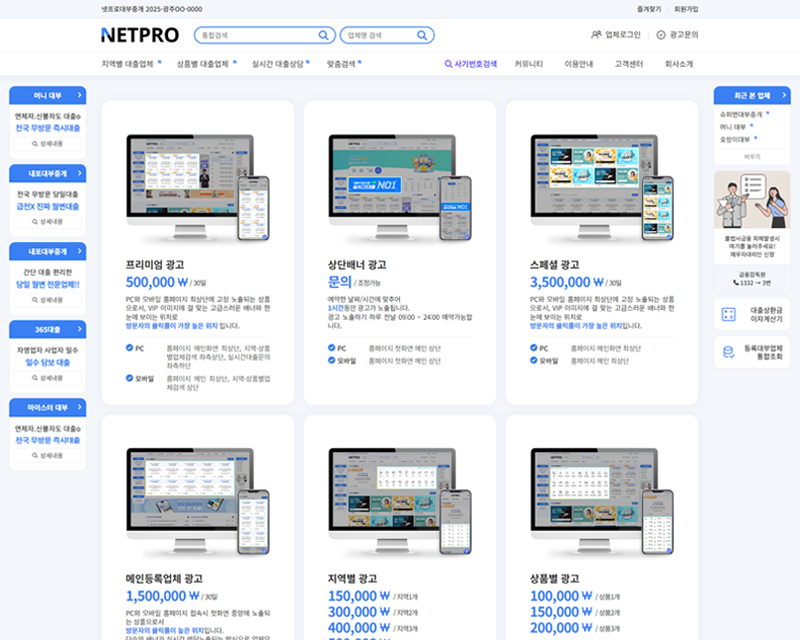Expand the 머니 대부 sidebar header arrow
The width and height of the screenshot is (800, 640).
(x=79, y=96)
